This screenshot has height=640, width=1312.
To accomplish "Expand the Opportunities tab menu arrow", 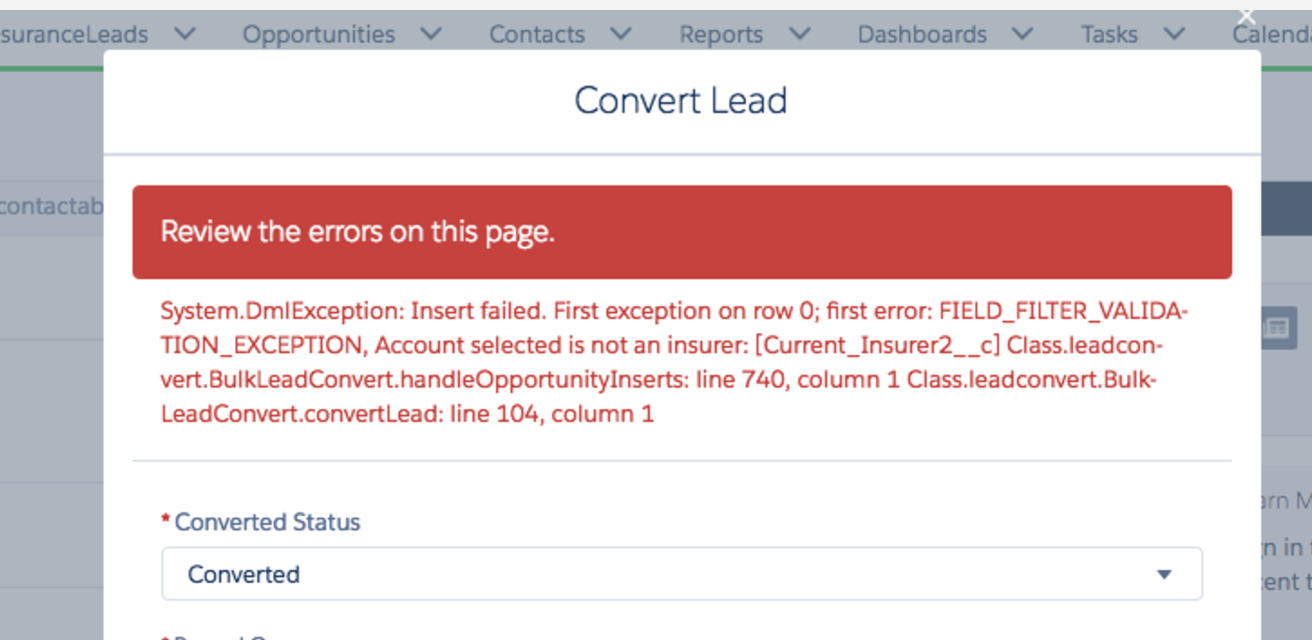I will tap(430, 33).
